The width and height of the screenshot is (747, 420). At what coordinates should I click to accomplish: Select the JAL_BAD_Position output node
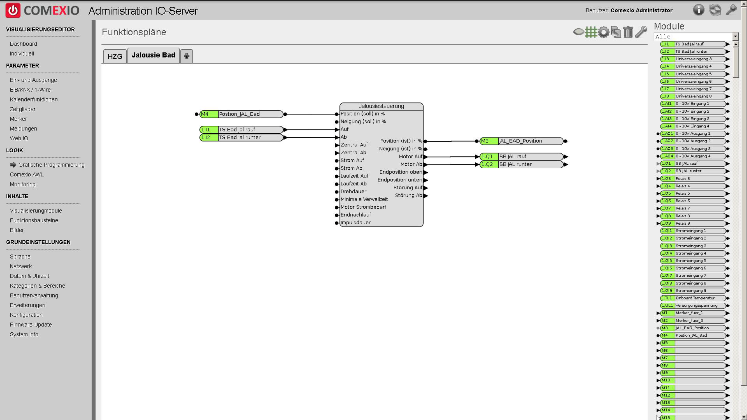pos(522,141)
